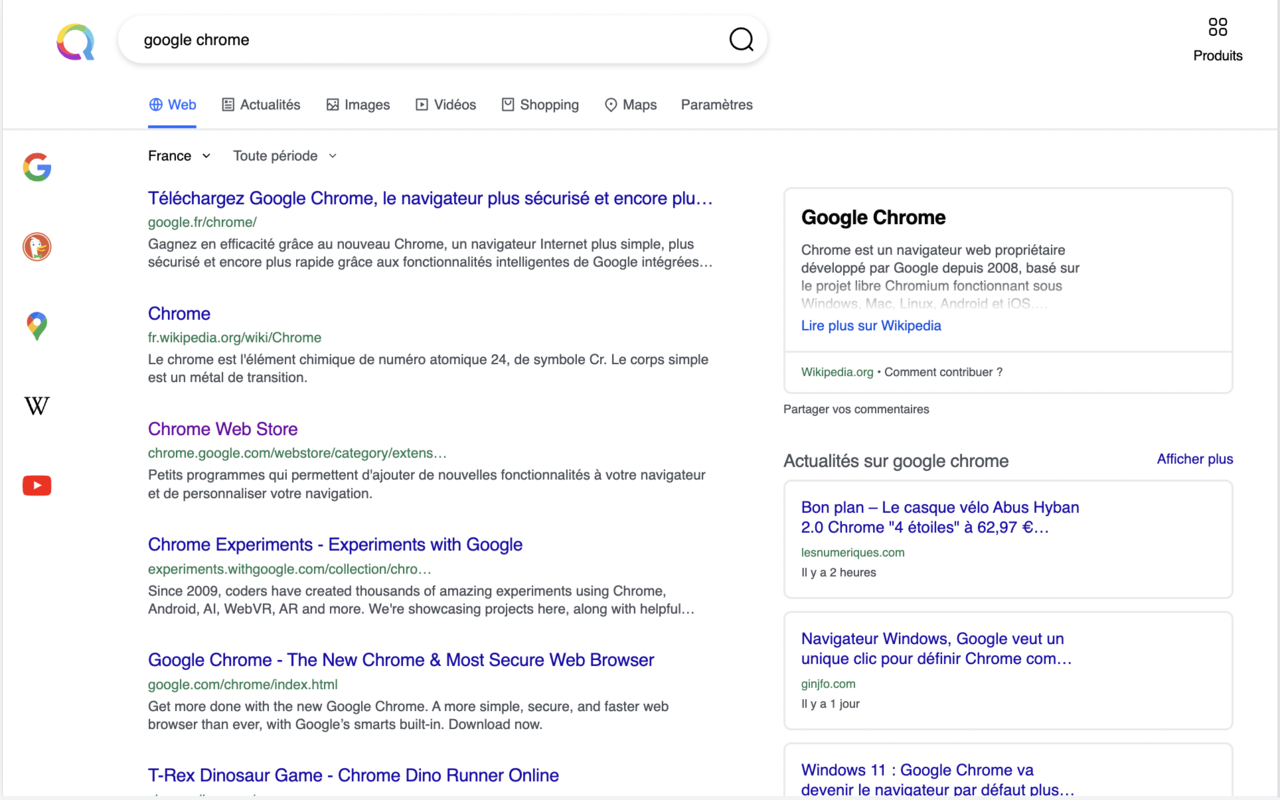
Task: Click the fr.wikipedia.org/wiki/Chrome URL
Action: 235,338
